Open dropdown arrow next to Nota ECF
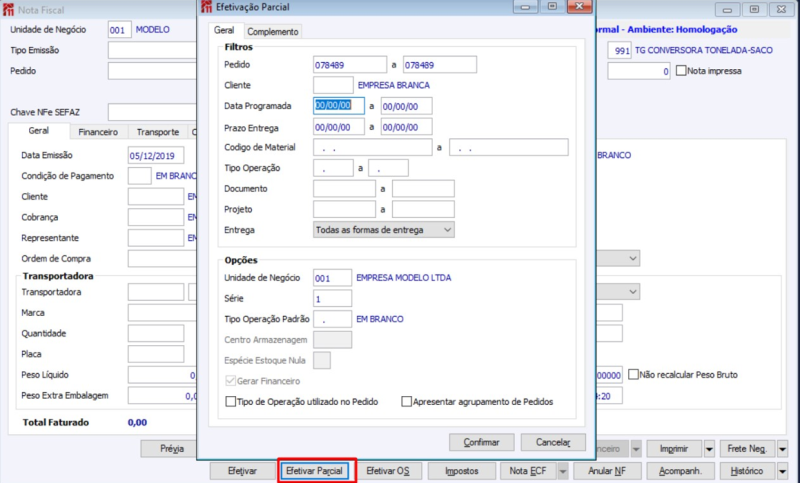Screen dimensions: 800x483 563,471
